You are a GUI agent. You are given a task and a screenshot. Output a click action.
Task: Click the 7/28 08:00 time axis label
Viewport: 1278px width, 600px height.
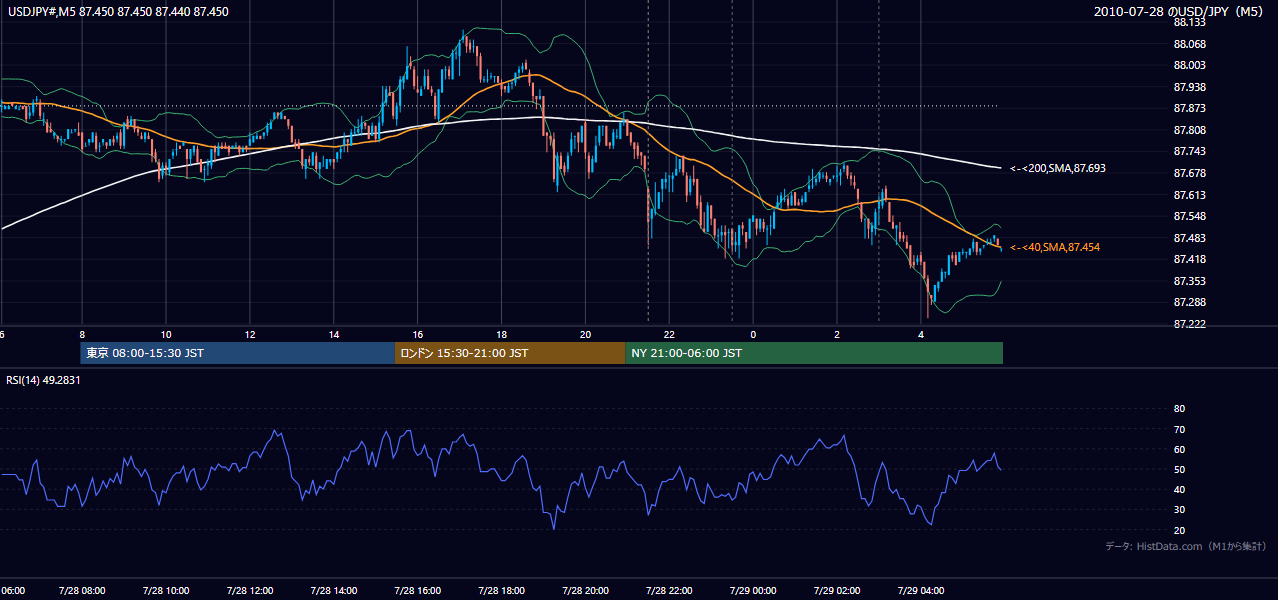pyautogui.click(x=81, y=590)
